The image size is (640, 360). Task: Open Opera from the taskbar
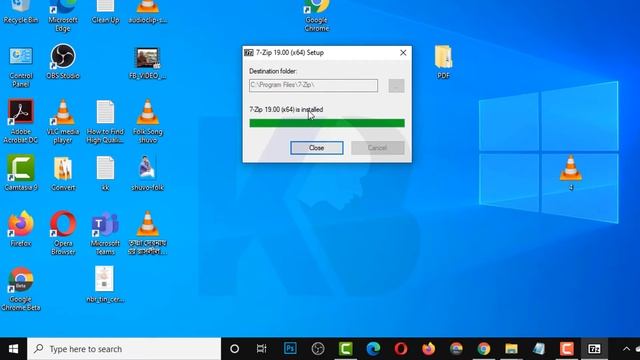(x=401, y=349)
